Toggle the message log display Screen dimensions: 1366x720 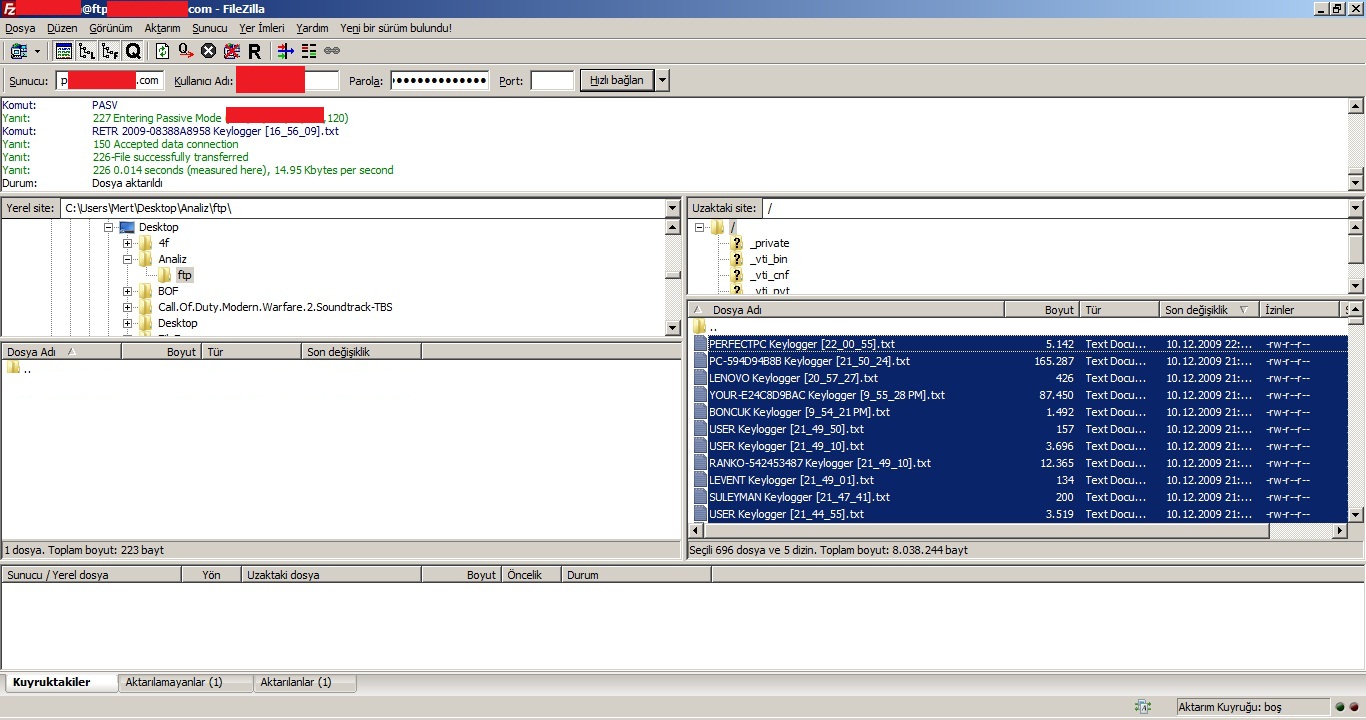click(64, 51)
